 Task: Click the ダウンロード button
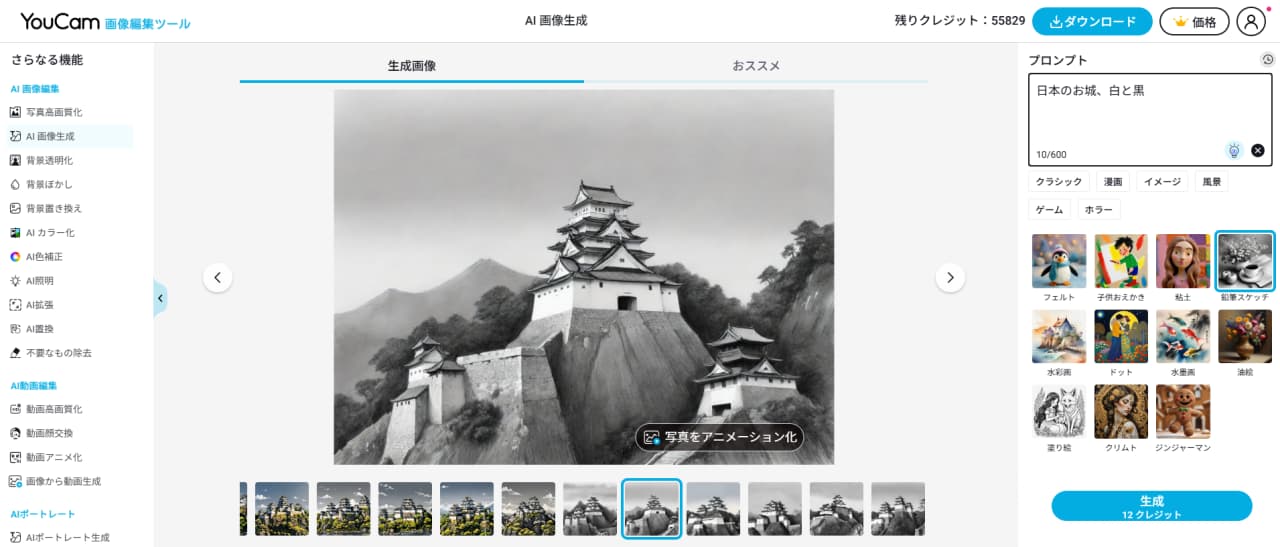[x=1092, y=22]
